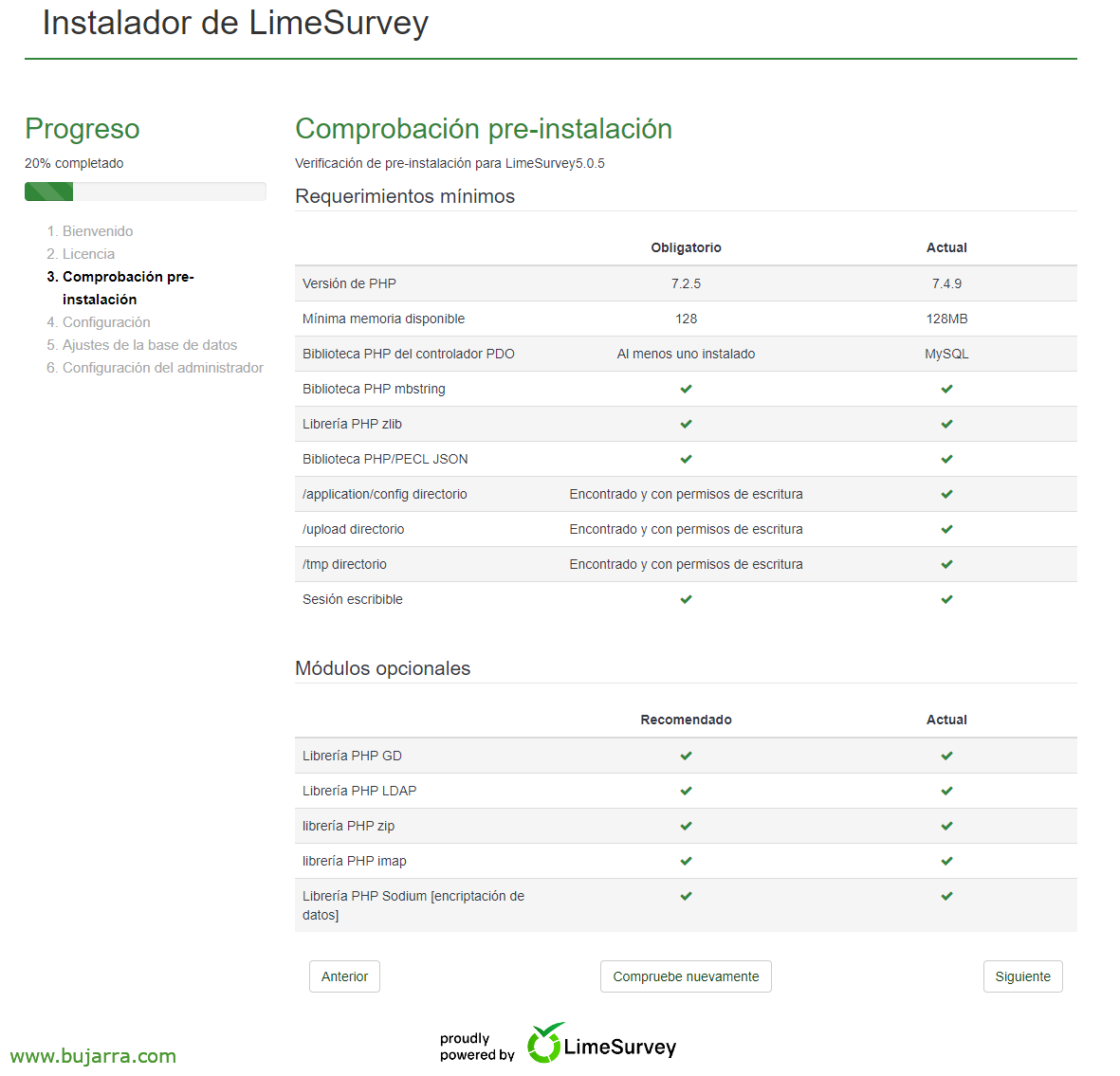The height and width of the screenshot is (1076, 1120).
Task: Click the Anterior button
Action: [x=344, y=976]
